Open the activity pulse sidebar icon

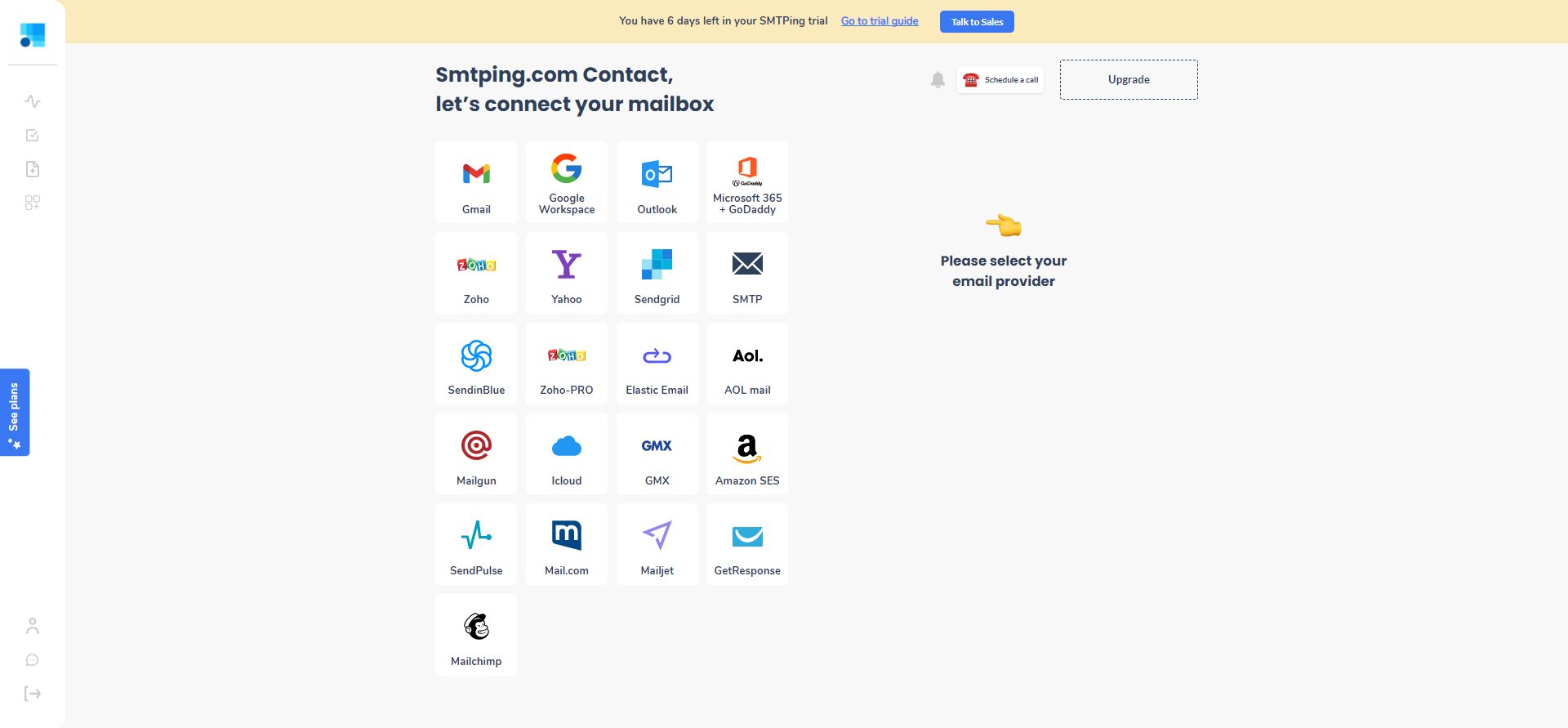point(33,101)
